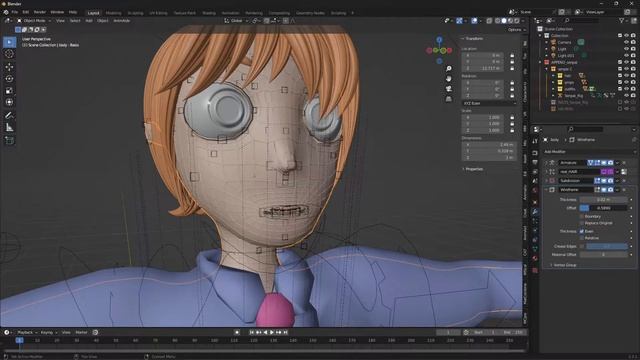
Task: Select the Scale tool
Action: coord(9,91)
